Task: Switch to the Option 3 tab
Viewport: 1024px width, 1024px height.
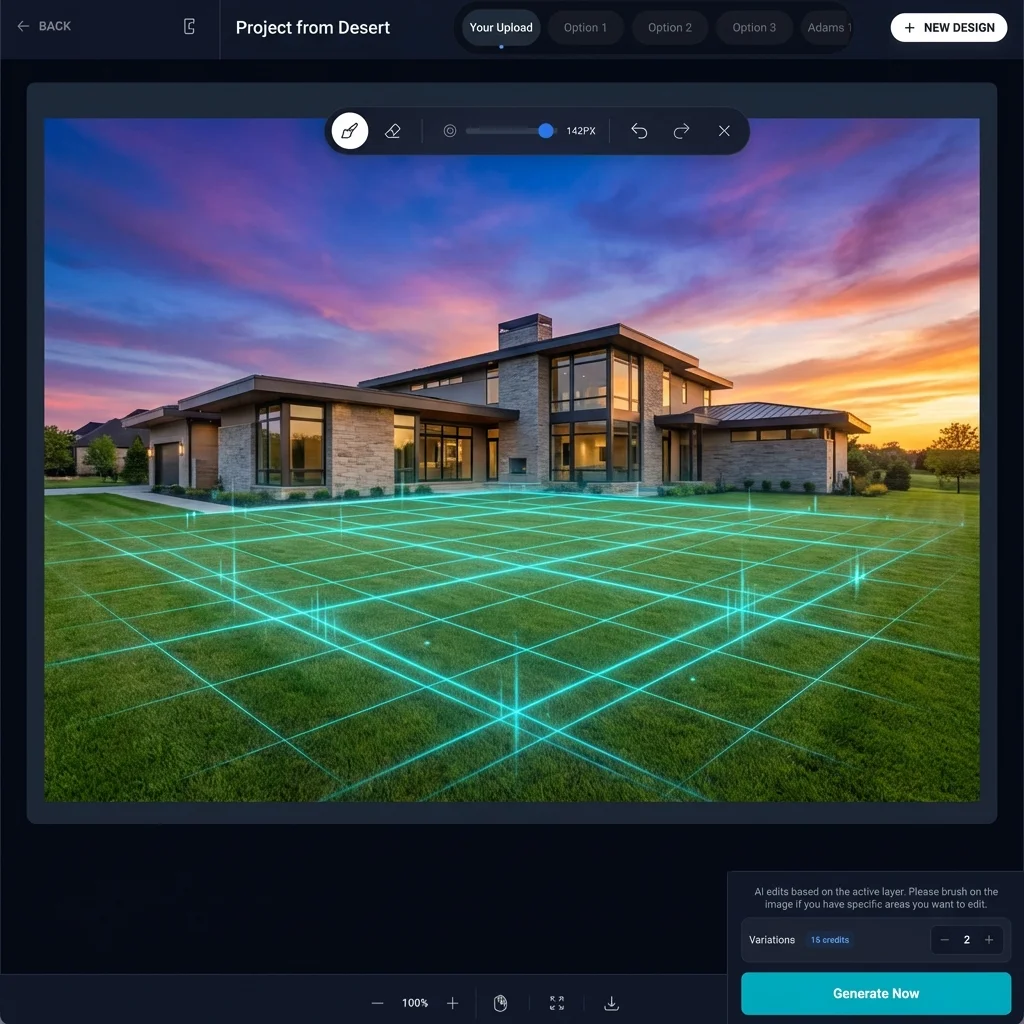Action: coord(754,28)
